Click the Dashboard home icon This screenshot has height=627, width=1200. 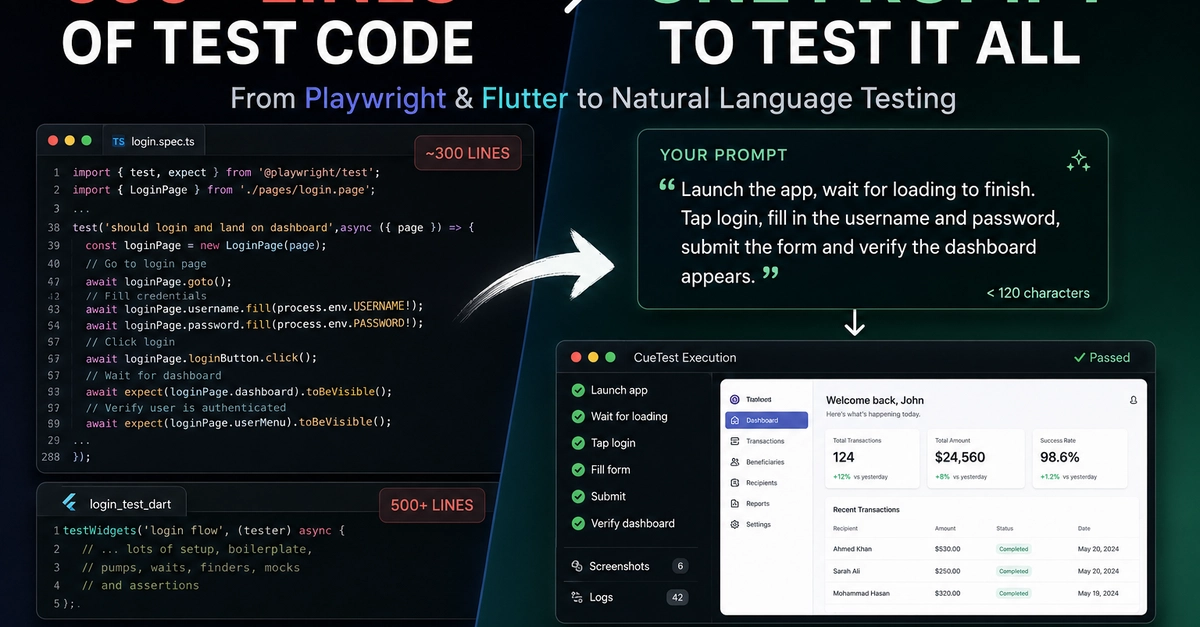[735, 420]
